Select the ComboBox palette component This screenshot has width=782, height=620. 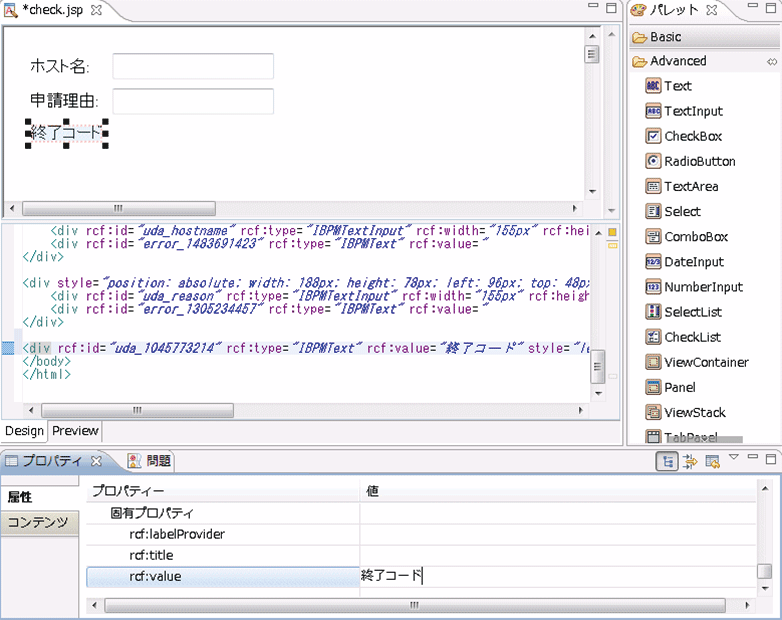coord(686,236)
